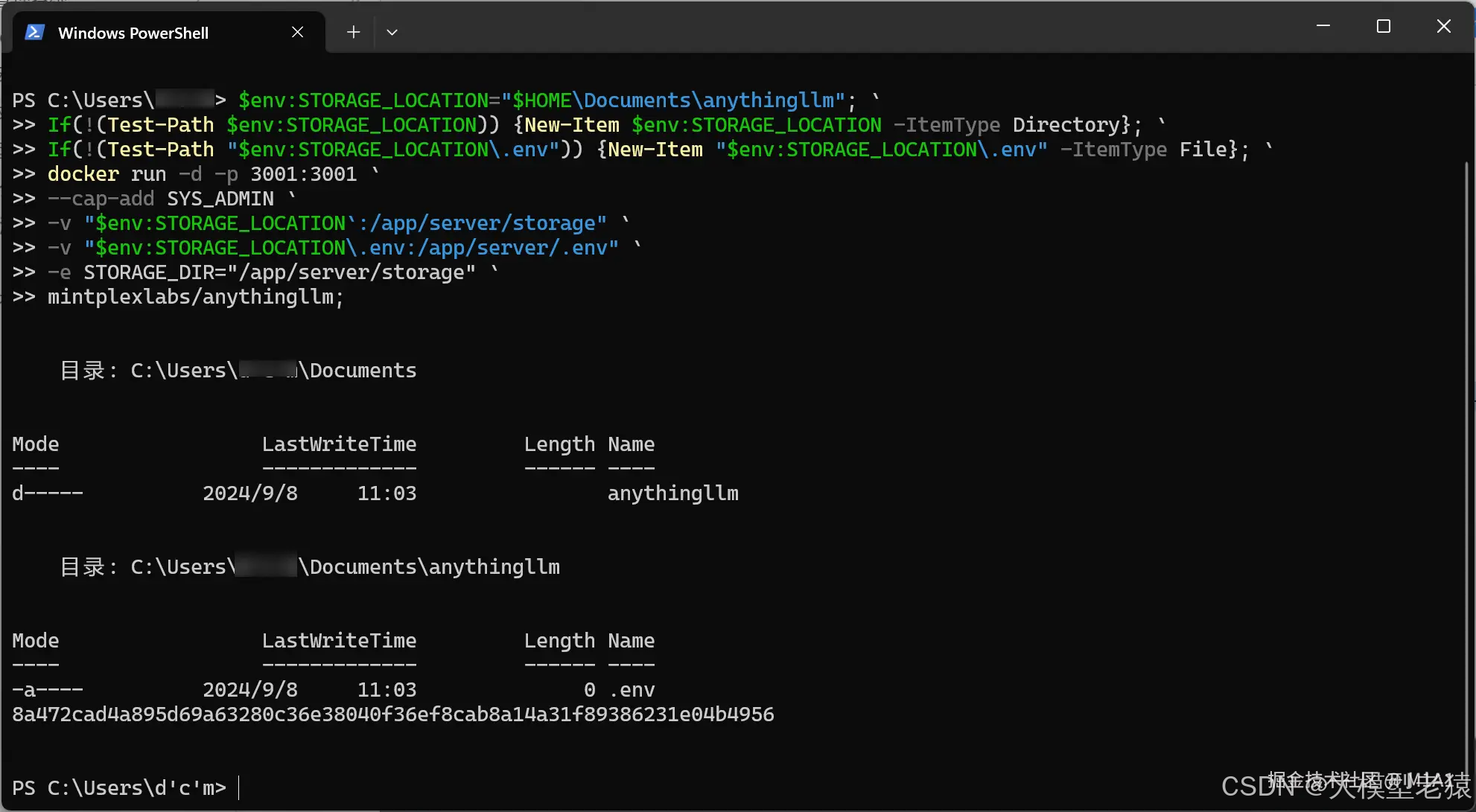Maximize the terminal window
Screen dimensions: 1476x812
point(1384,26)
